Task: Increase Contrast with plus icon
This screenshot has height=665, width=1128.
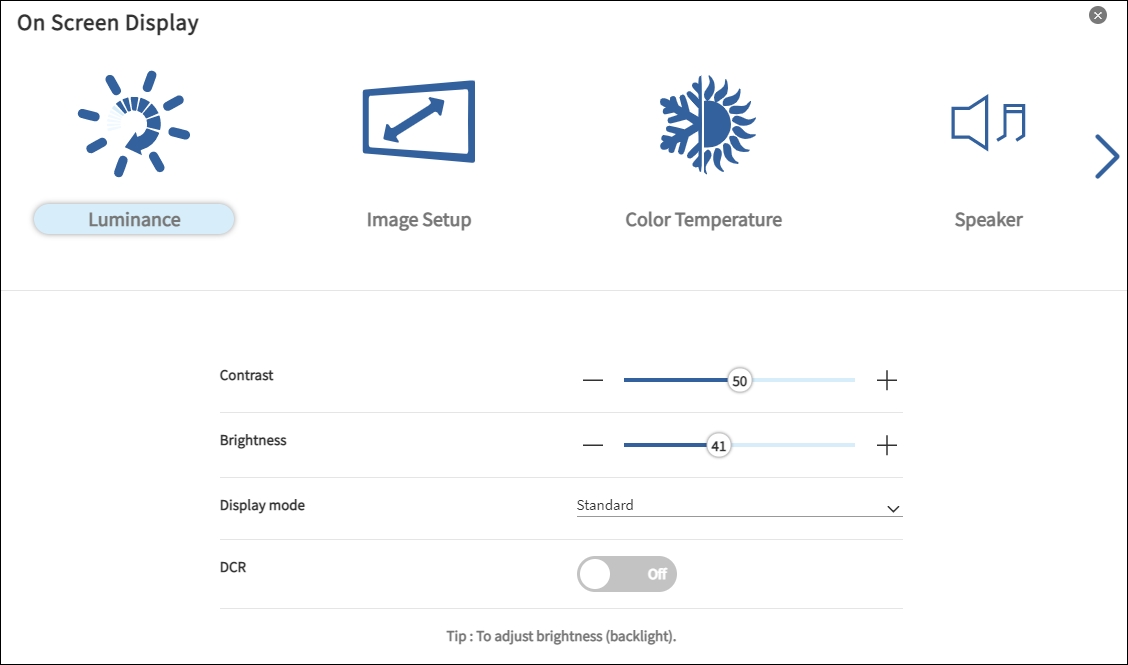Action: point(887,381)
